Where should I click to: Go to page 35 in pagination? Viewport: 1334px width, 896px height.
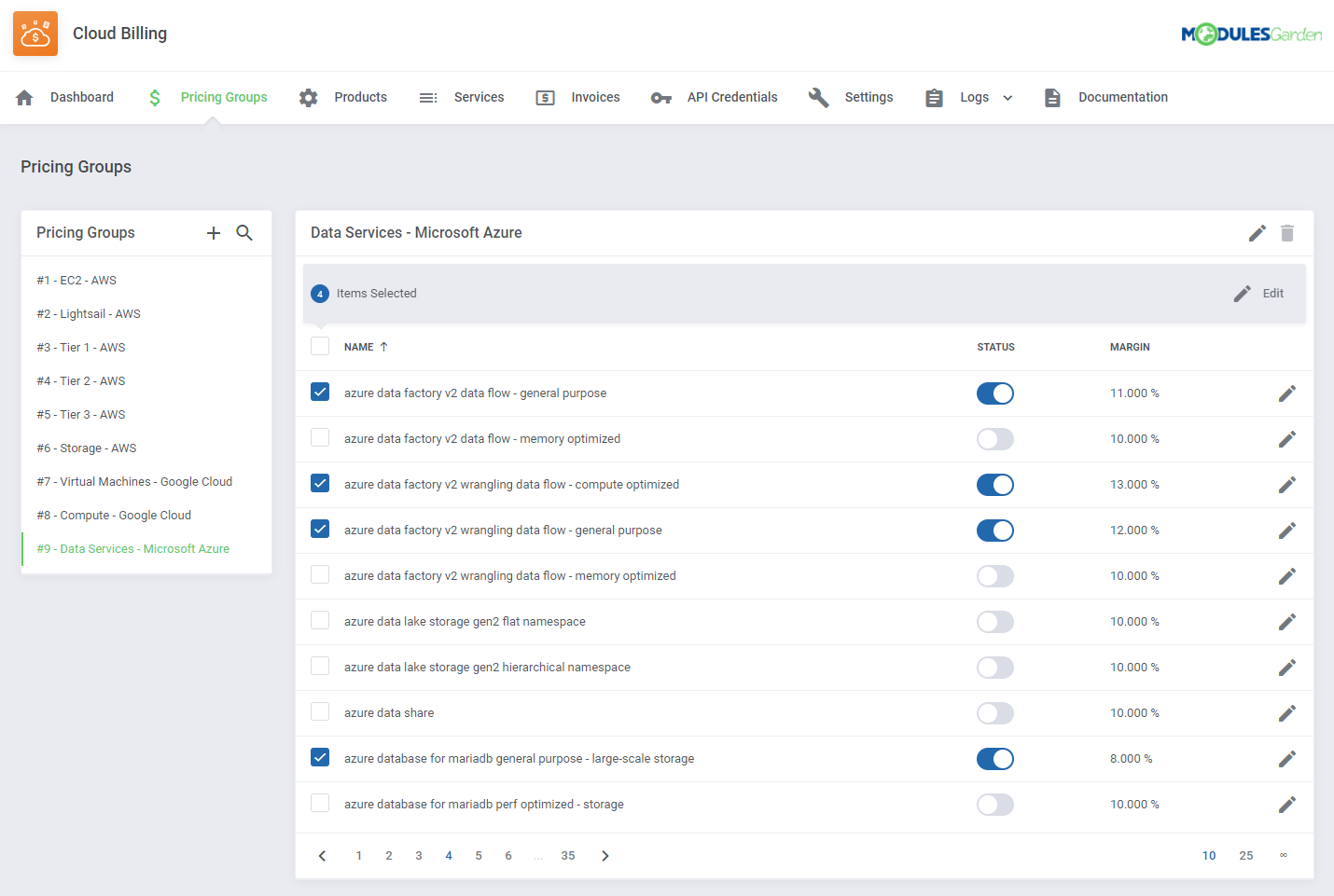coord(568,856)
